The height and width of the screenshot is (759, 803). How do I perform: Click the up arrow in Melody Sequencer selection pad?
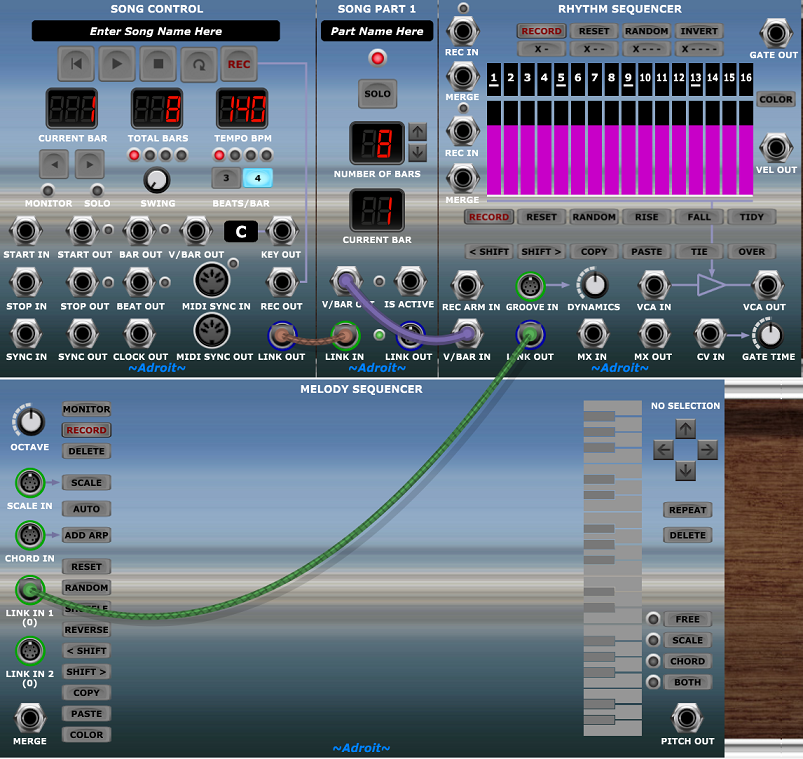[x=685, y=429]
